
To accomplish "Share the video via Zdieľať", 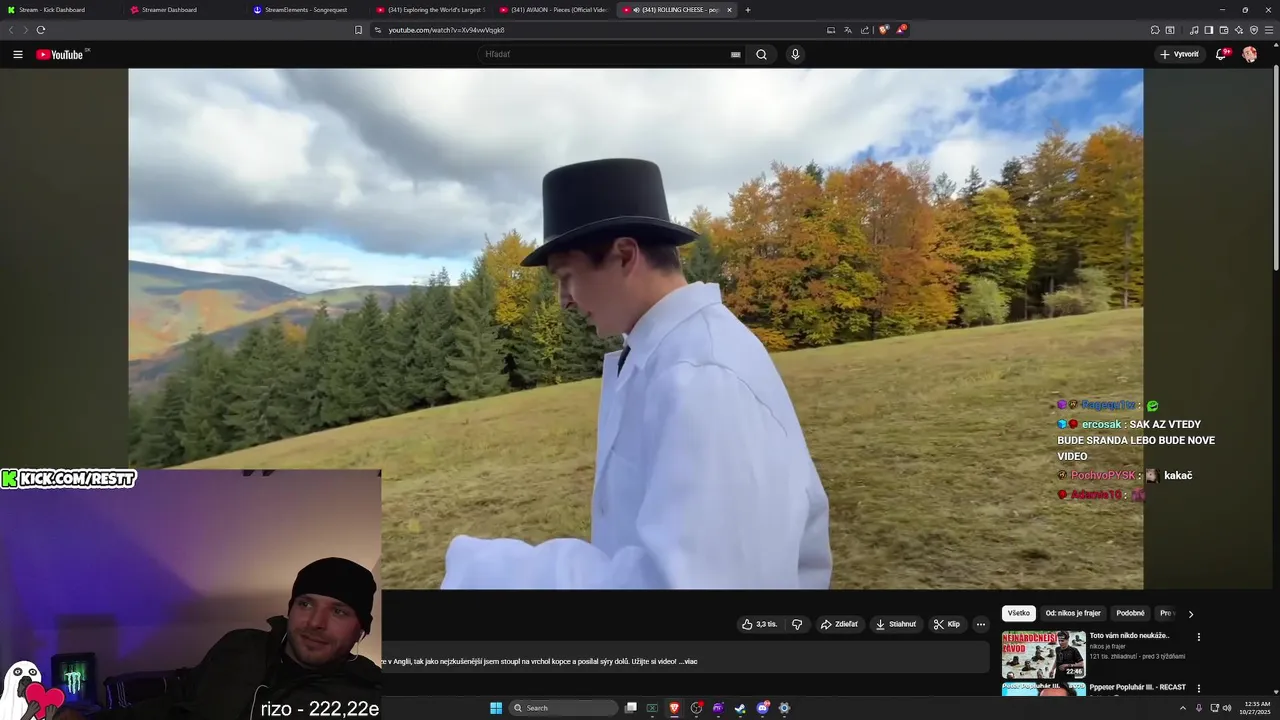I will coord(840,624).
